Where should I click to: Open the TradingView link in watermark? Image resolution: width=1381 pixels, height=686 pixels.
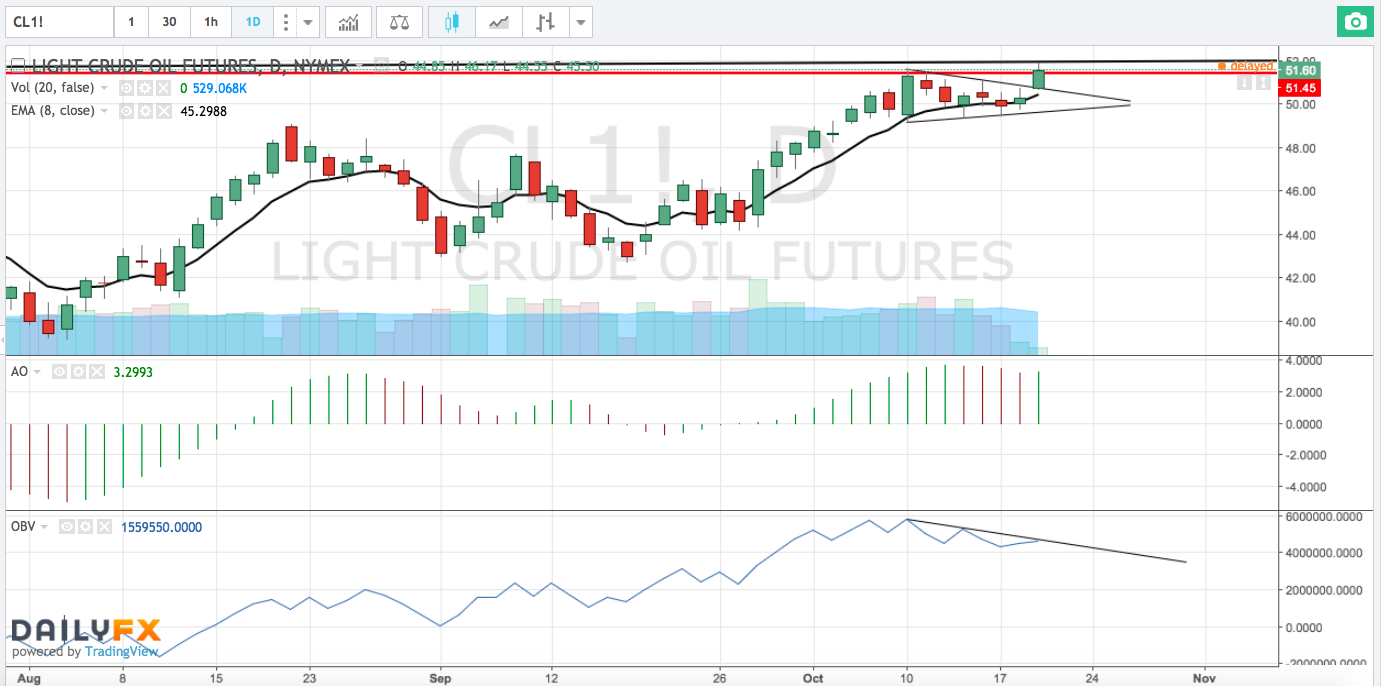[x=121, y=651]
